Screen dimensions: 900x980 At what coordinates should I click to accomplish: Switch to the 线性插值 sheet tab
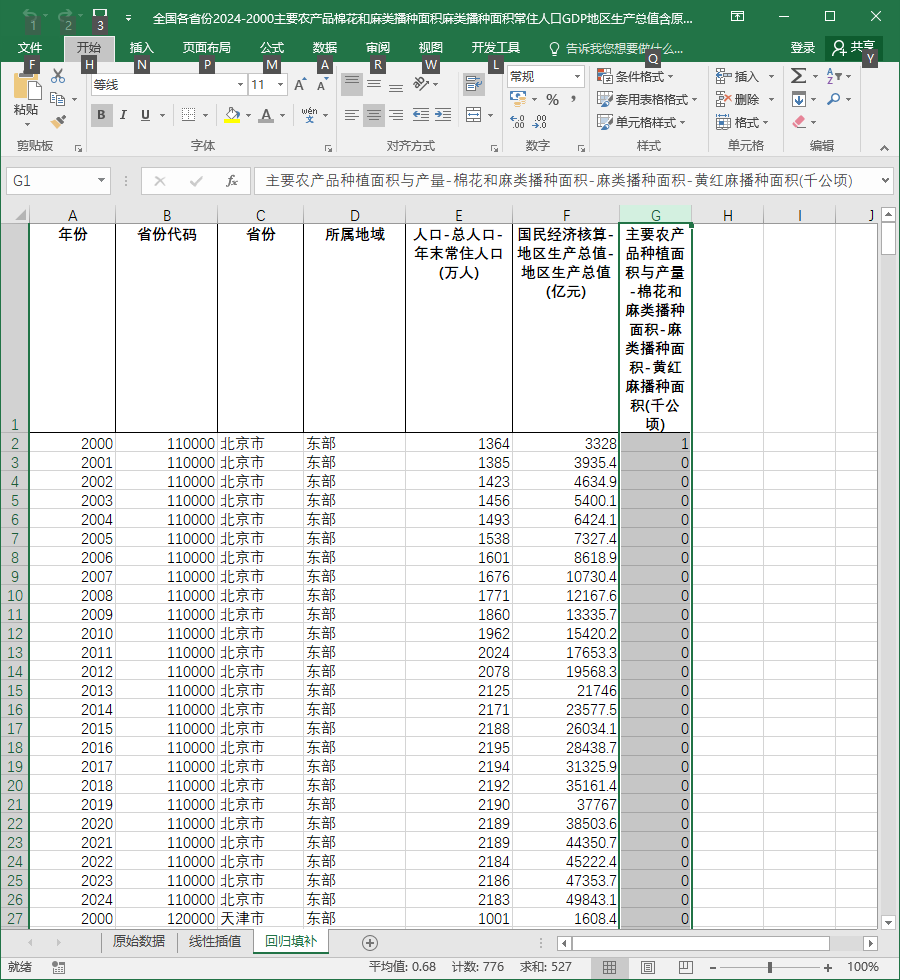tap(215, 941)
